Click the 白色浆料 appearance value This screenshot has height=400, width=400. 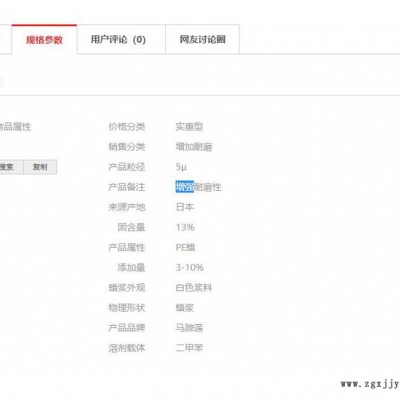[194, 288]
